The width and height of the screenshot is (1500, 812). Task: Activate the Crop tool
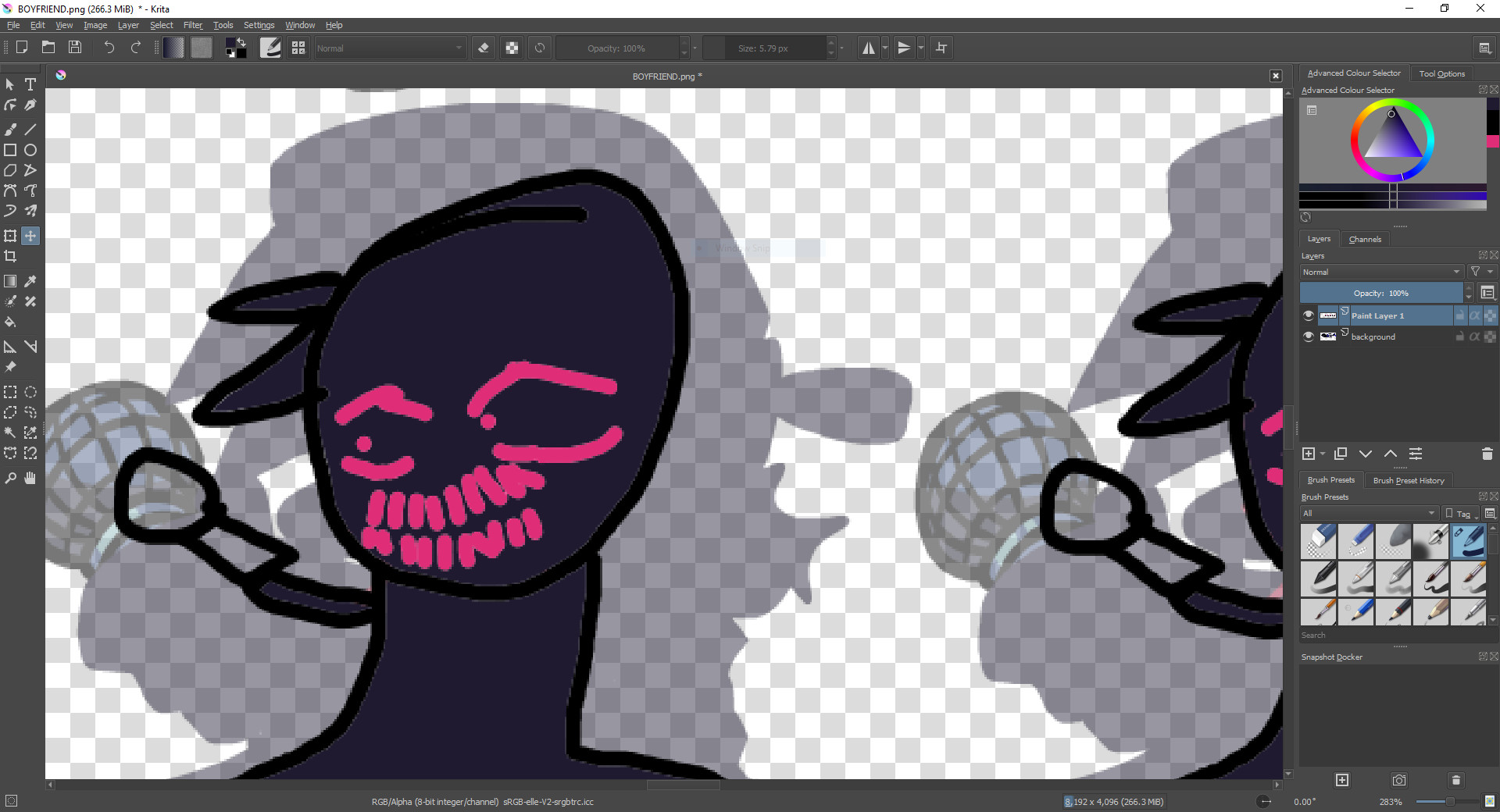tap(10, 255)
